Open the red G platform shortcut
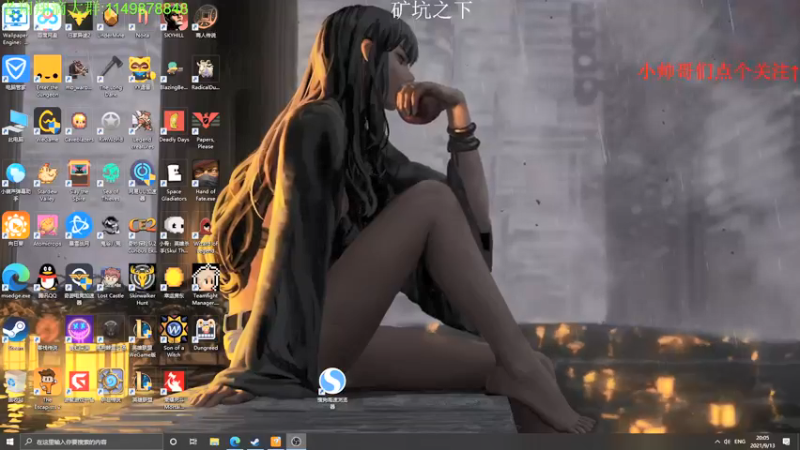Screen dimensions: 800x450 [79, 385]
